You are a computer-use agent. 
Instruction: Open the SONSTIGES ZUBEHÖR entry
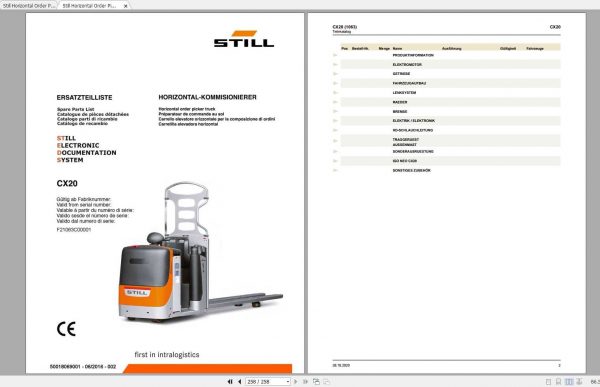pos(411,170)
